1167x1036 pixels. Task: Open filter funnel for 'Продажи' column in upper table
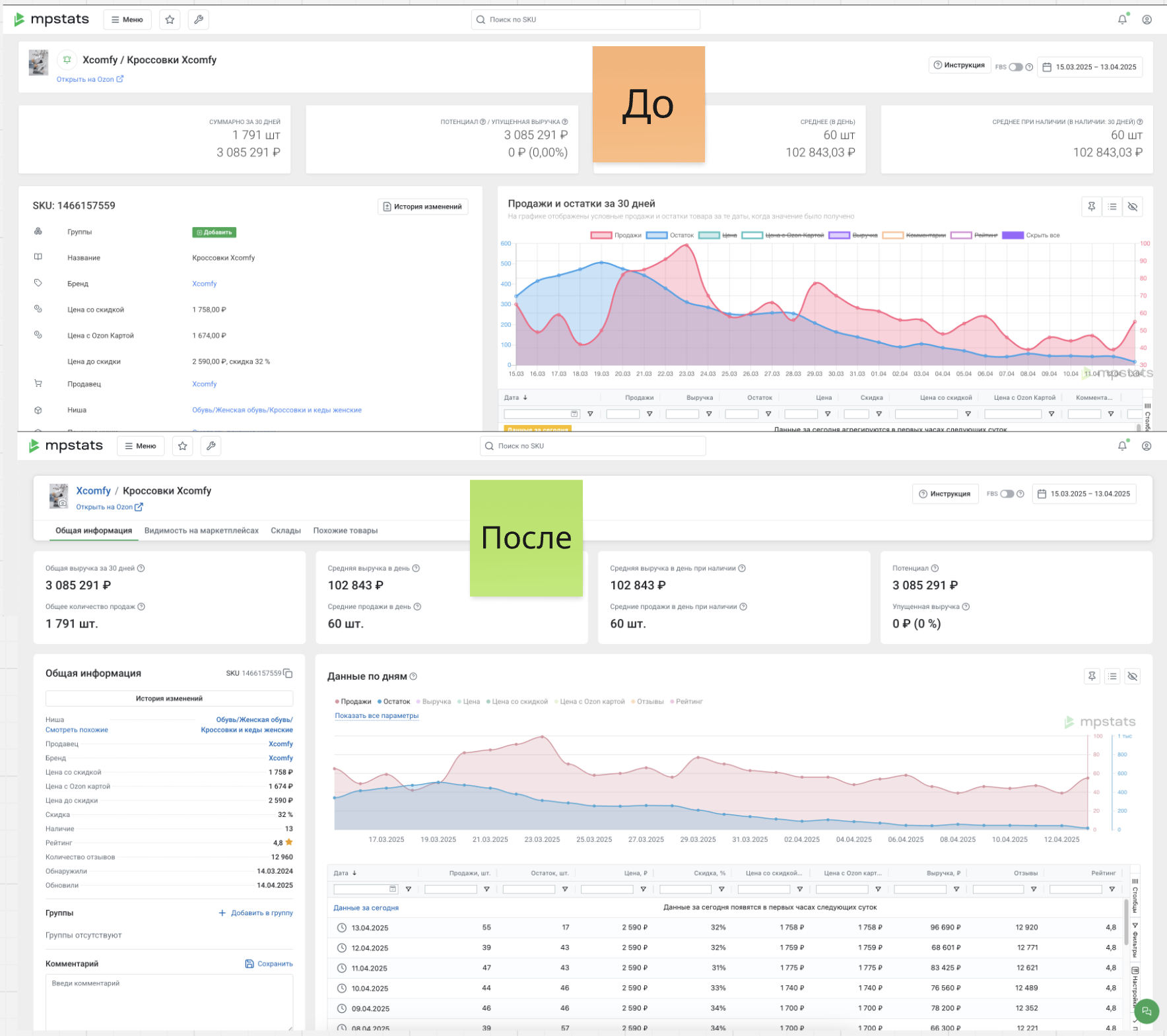(650, 414)
